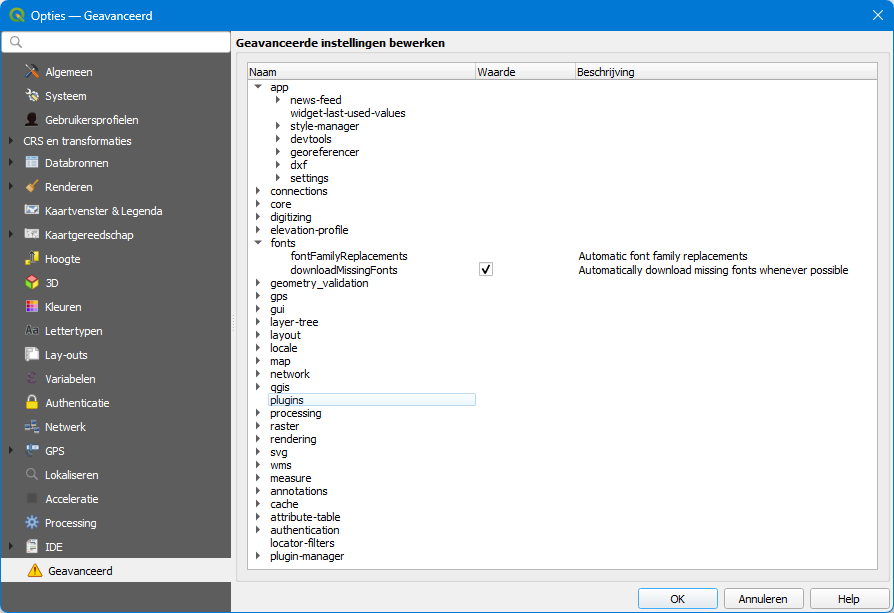Open the Processing cog icon

tap(32, 522)
